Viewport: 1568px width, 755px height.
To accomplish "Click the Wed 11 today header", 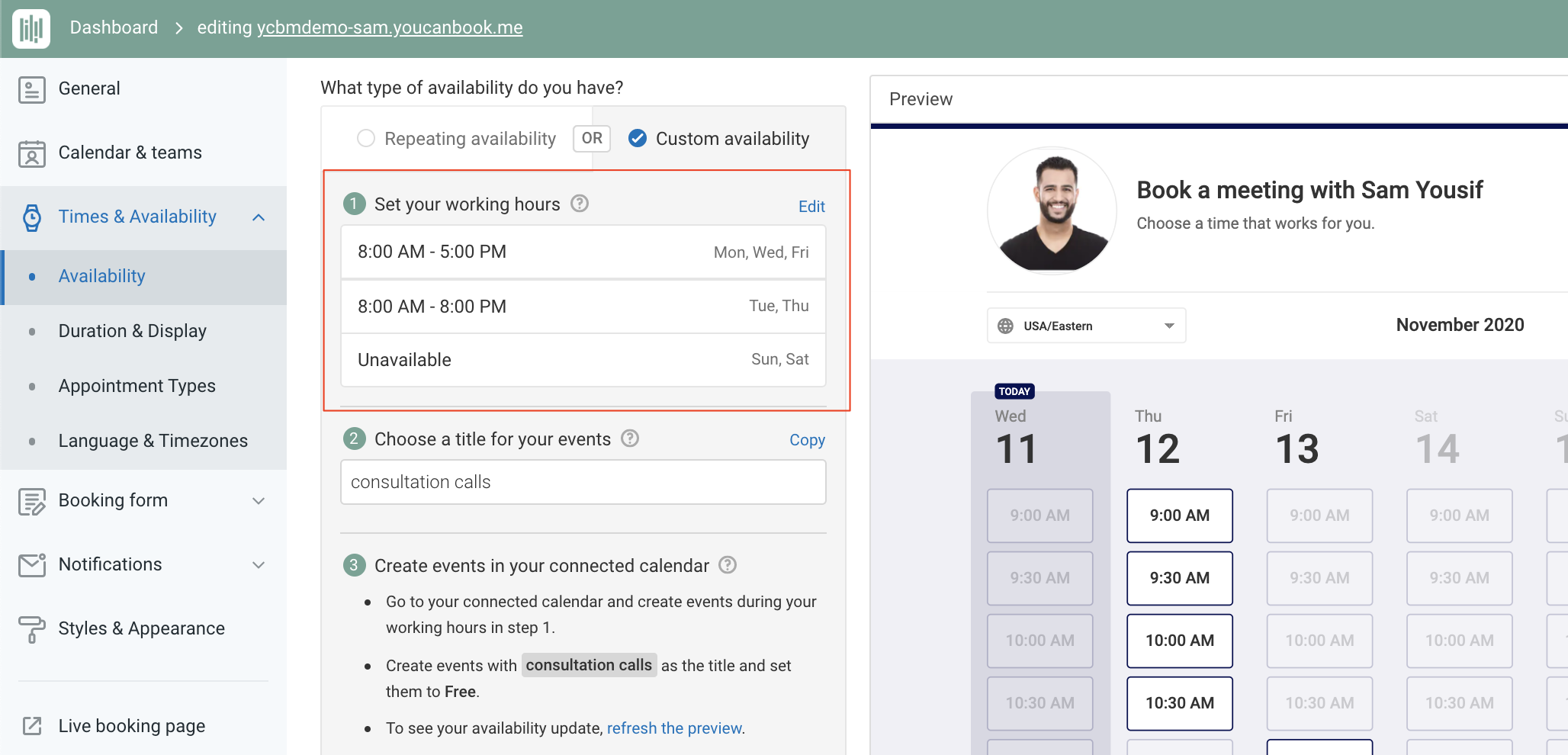I will [1017, 439].
